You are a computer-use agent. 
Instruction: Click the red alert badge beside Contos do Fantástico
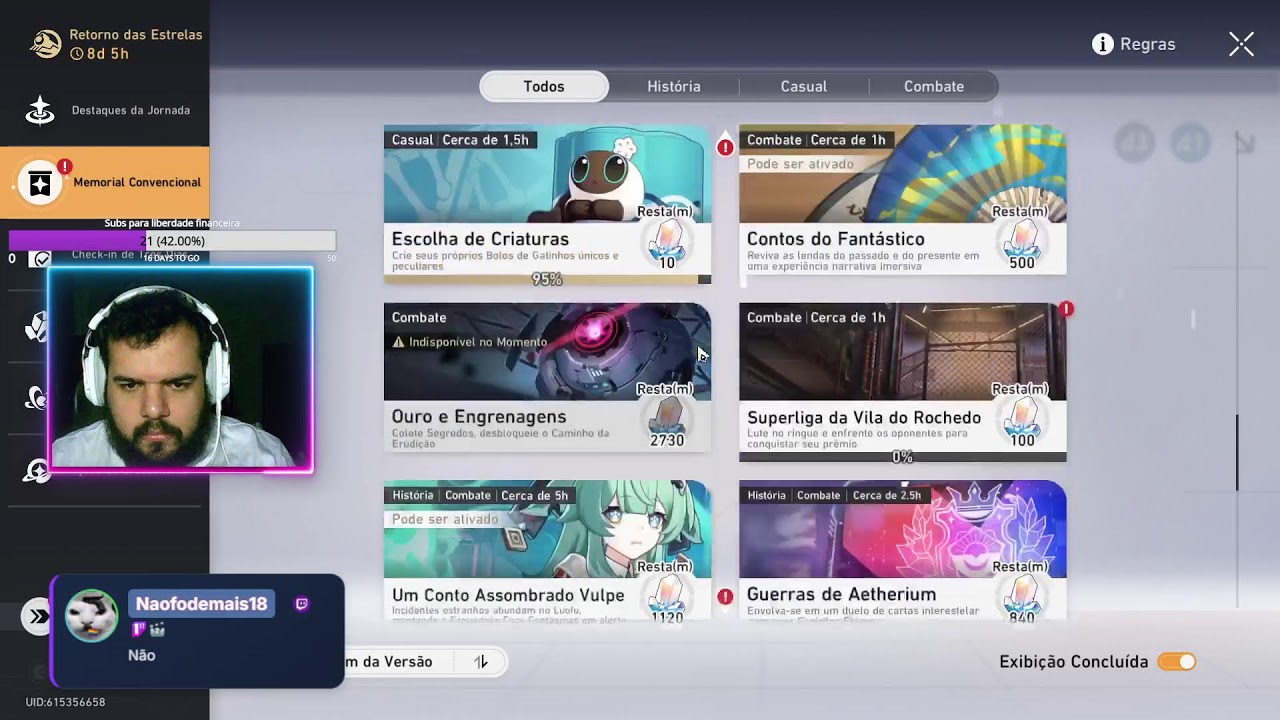tap(725, 148)
